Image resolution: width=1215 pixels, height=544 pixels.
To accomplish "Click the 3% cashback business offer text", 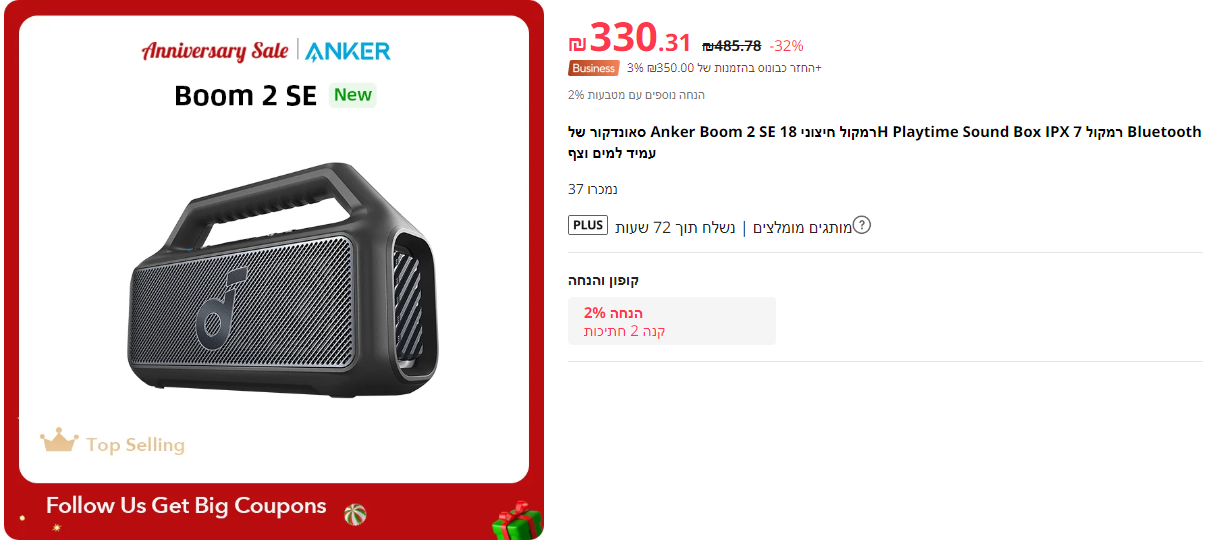I will (x=724, y=68).
